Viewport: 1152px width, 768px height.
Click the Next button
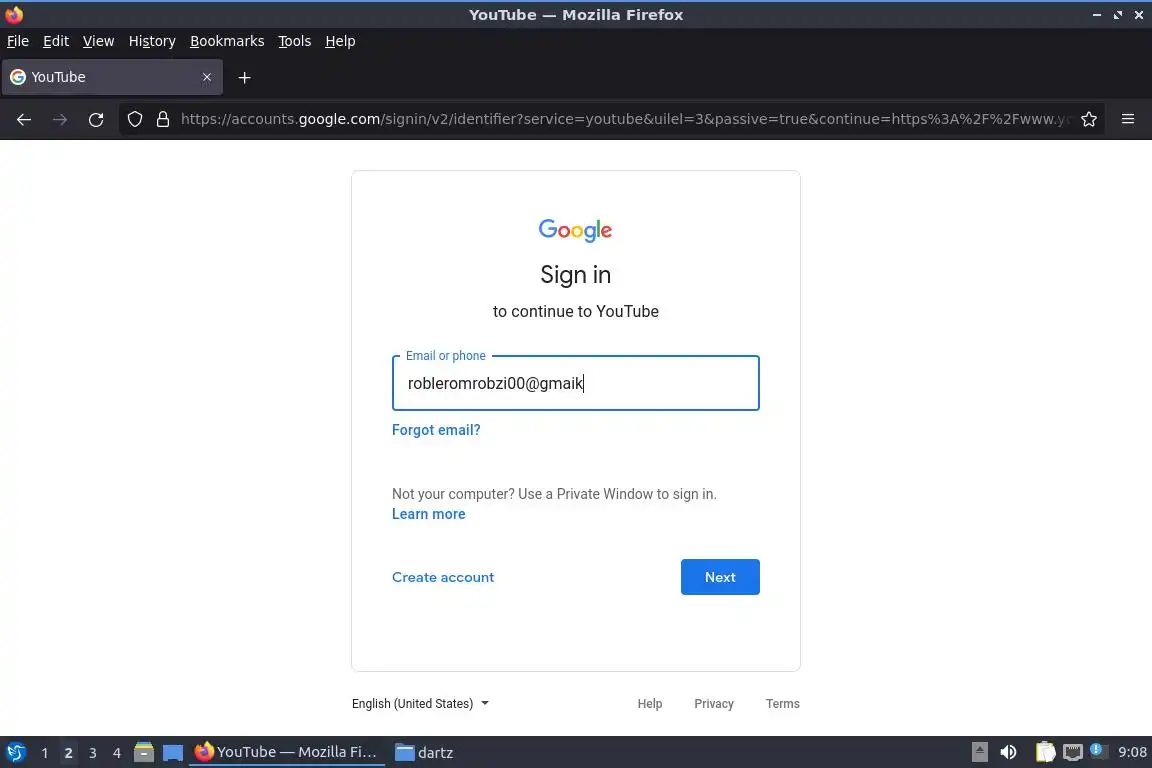click(x=720, y=577)
